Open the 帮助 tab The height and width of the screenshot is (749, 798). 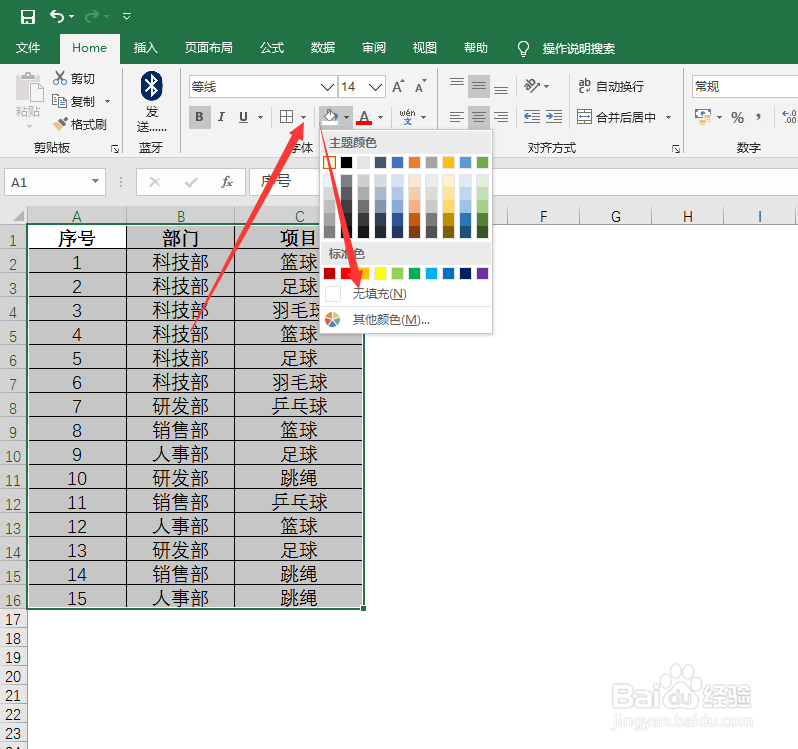tap(475, 48)
